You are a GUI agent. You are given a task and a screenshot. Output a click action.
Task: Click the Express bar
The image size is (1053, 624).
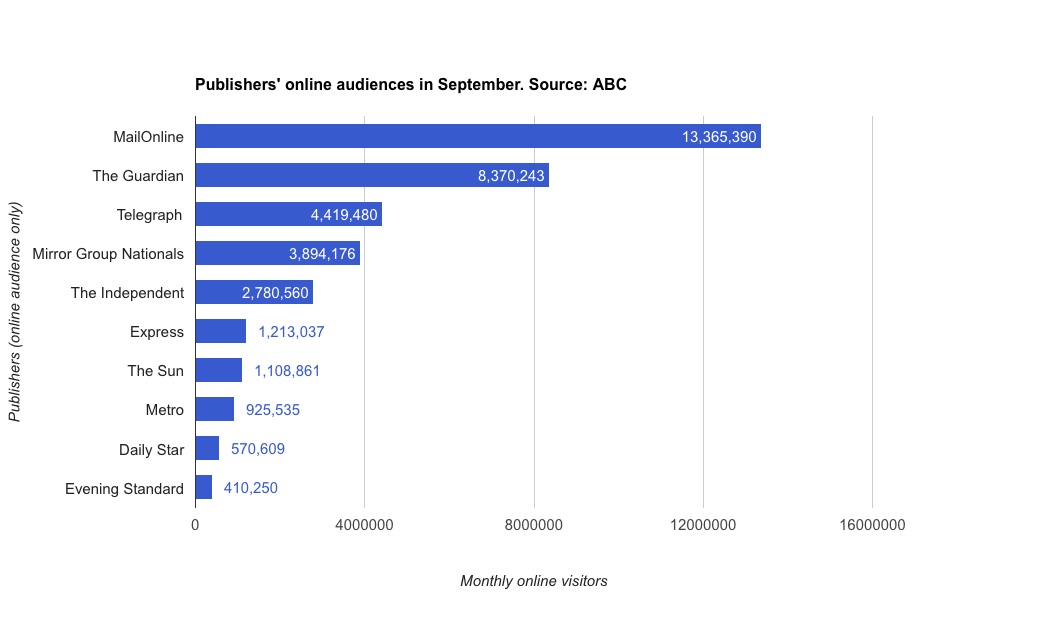point(220,332)
